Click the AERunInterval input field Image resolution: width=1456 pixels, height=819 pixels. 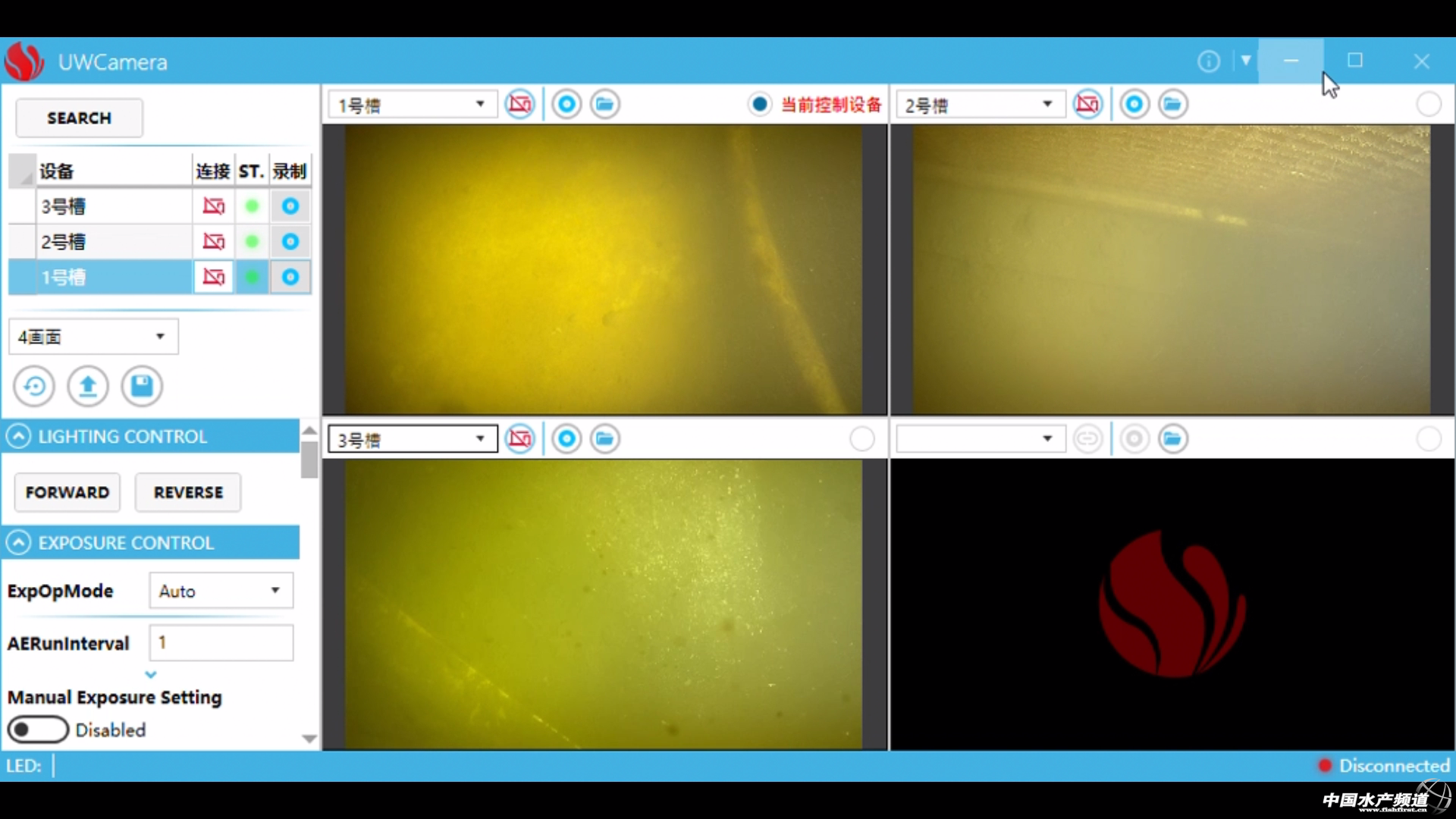(x=221, y=643)
